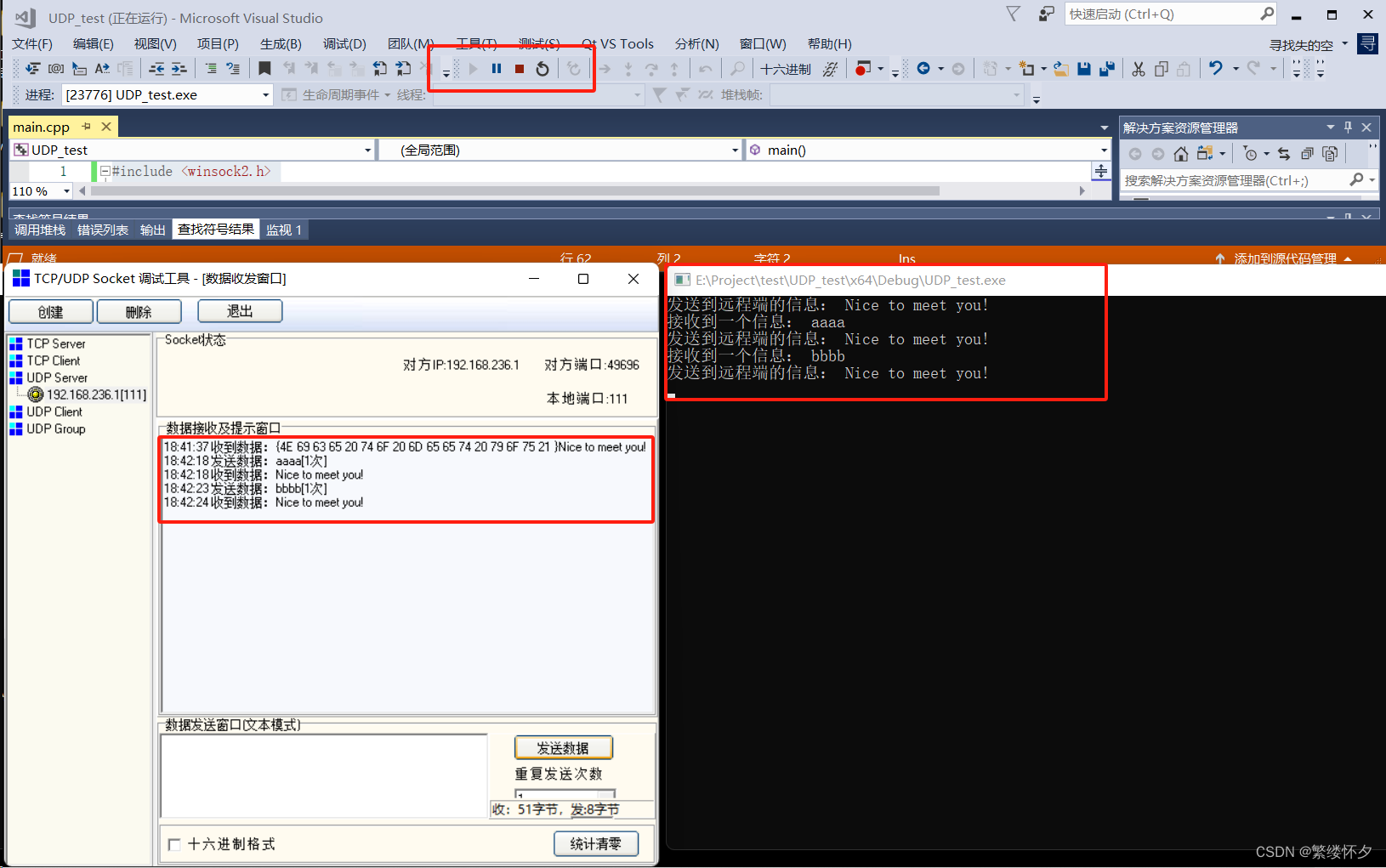Switch to the 调用堆栈 tab
The image size is (1386, 868).
40,230
